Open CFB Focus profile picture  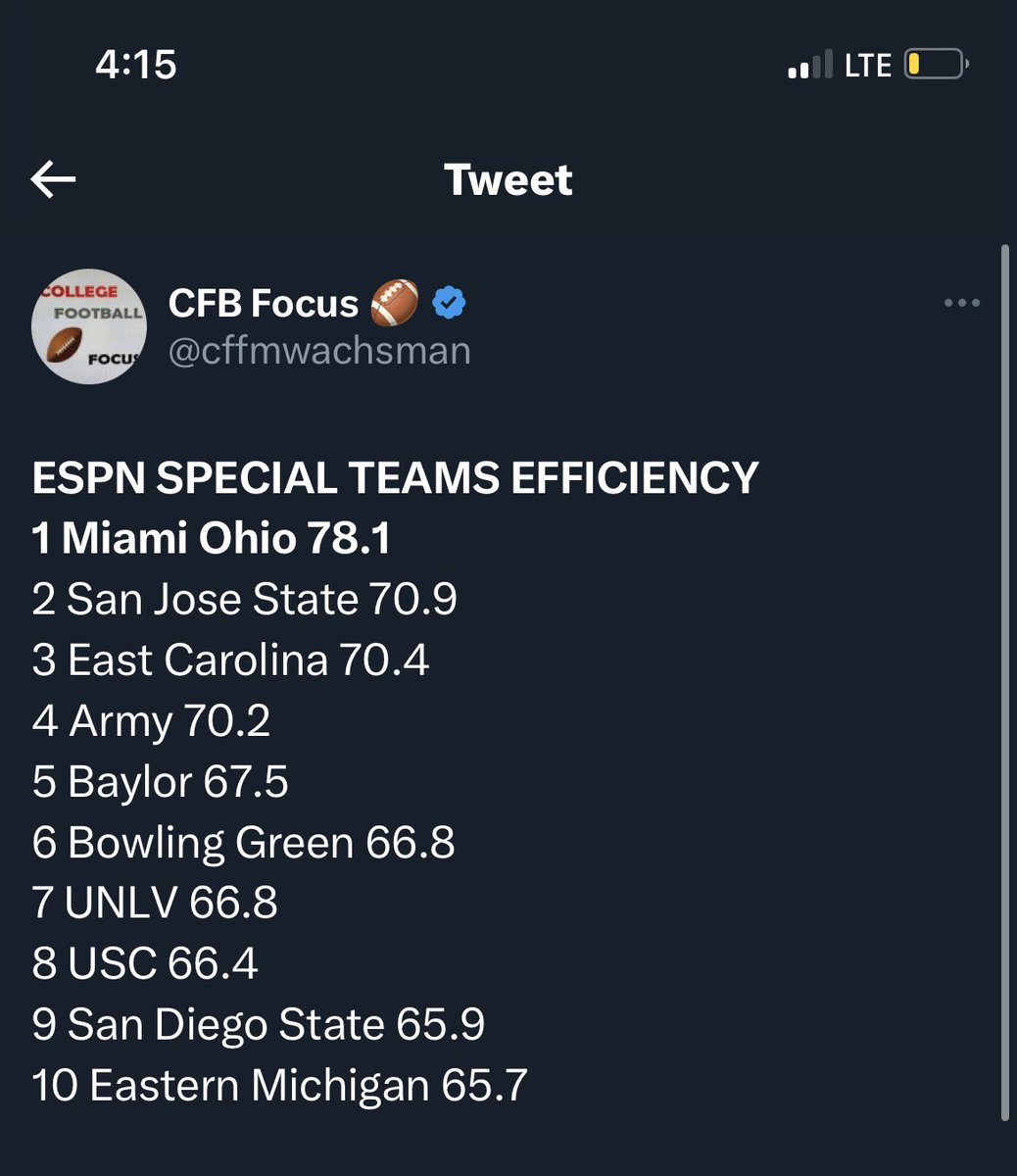89,327
